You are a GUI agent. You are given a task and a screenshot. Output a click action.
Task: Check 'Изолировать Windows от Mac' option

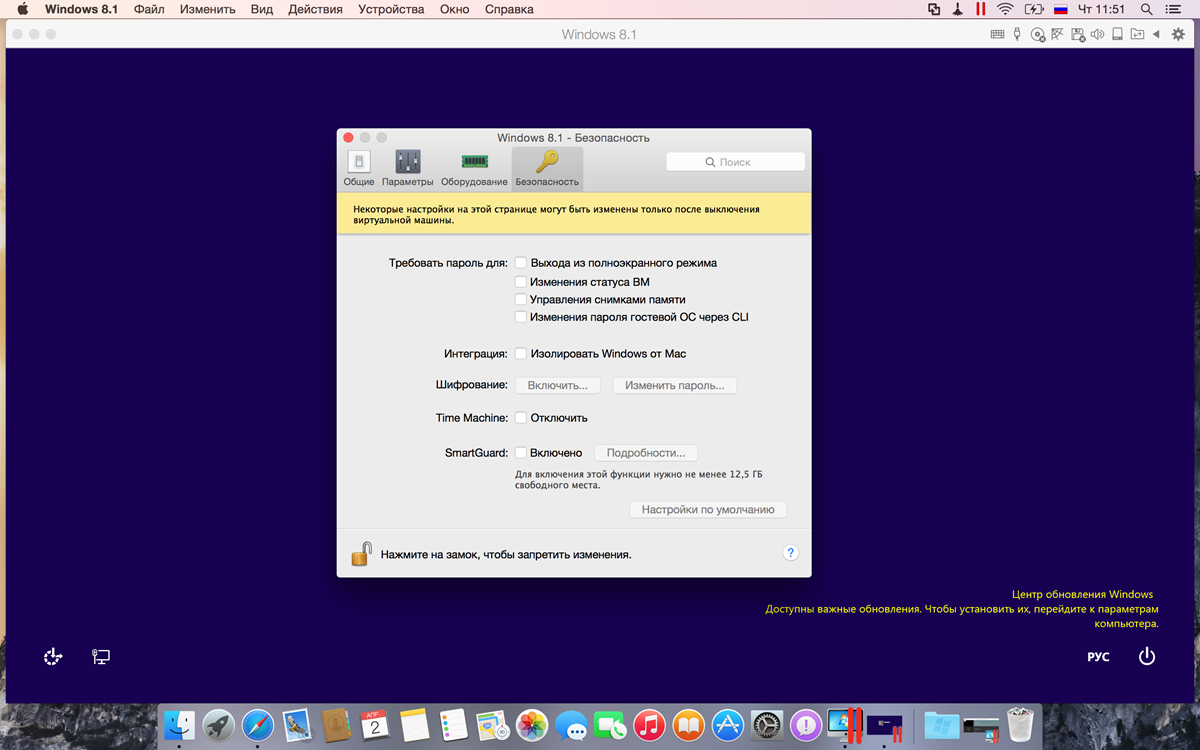[521, 353]
